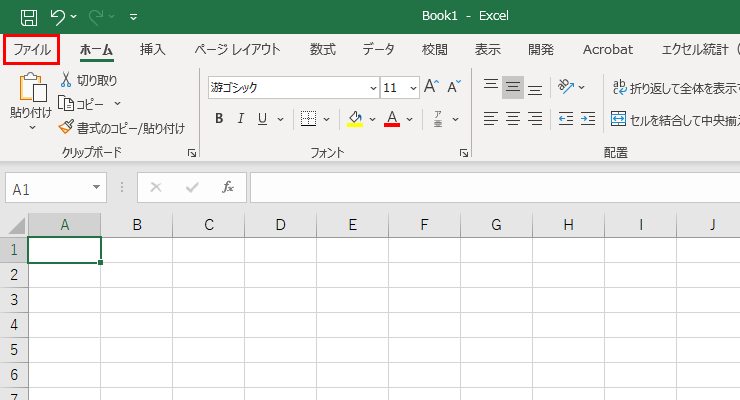
Task: Click 書式のコピー/貼り付け format painter
Action: [x=122, y=128]
